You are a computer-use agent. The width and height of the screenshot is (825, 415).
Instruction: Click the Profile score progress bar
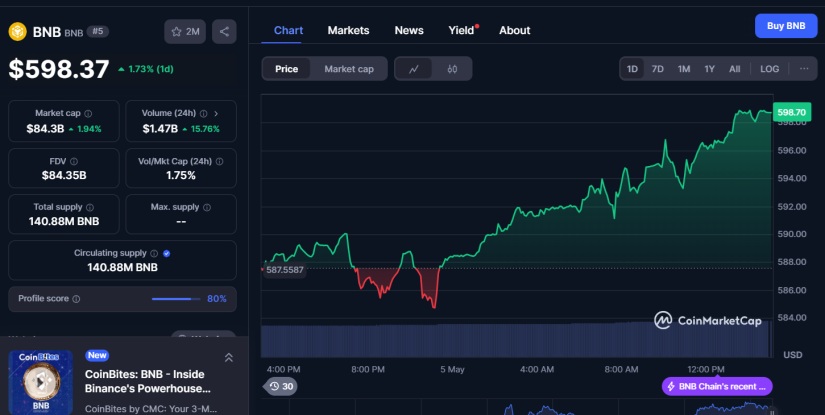(176, 299)
